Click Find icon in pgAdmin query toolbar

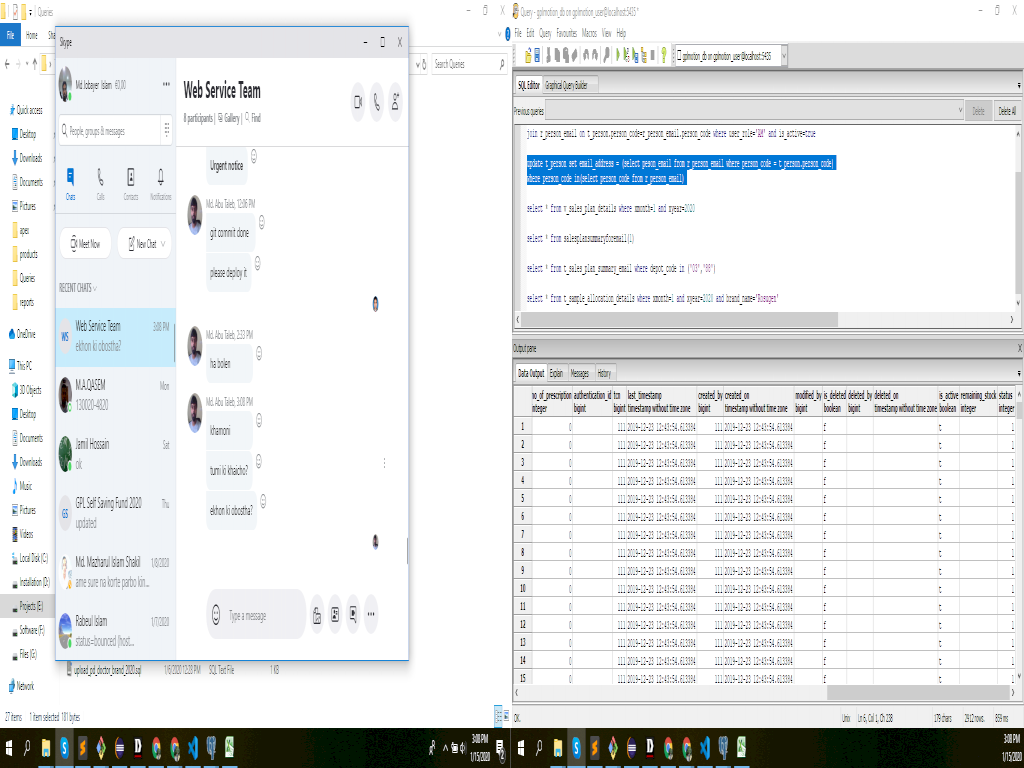[607, 56]
